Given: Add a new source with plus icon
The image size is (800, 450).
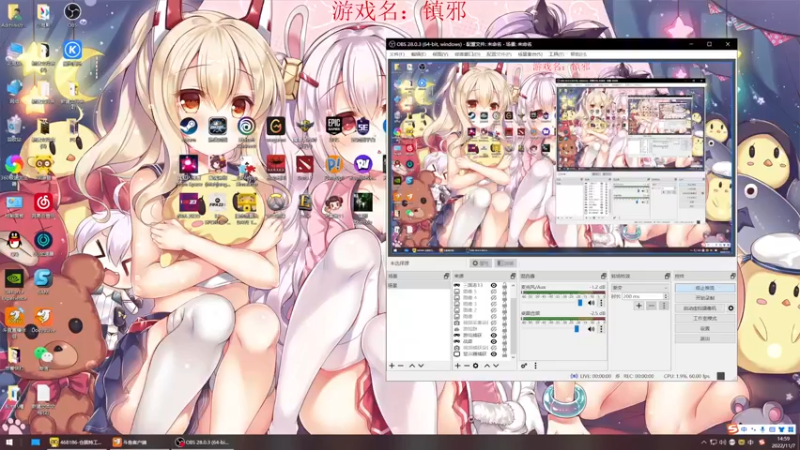Looking at the screenshot, I should 458,366.
